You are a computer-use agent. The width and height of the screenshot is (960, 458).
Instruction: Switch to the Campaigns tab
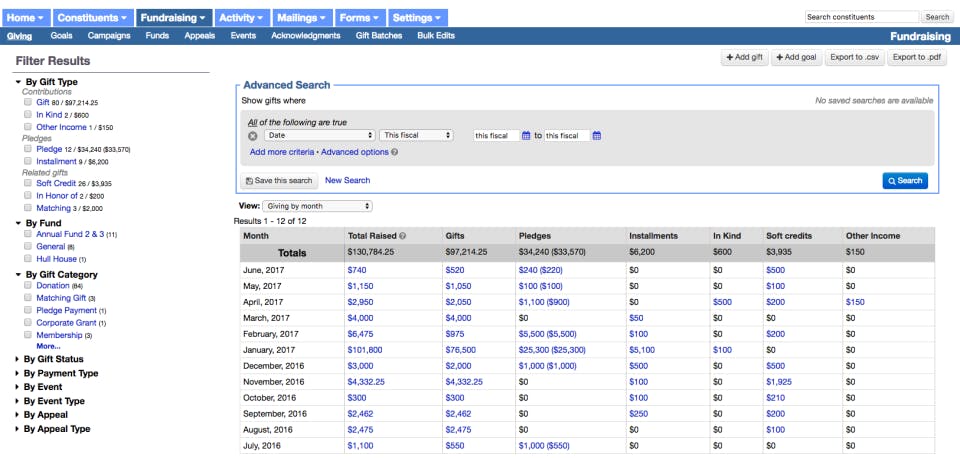pos(109,36)
